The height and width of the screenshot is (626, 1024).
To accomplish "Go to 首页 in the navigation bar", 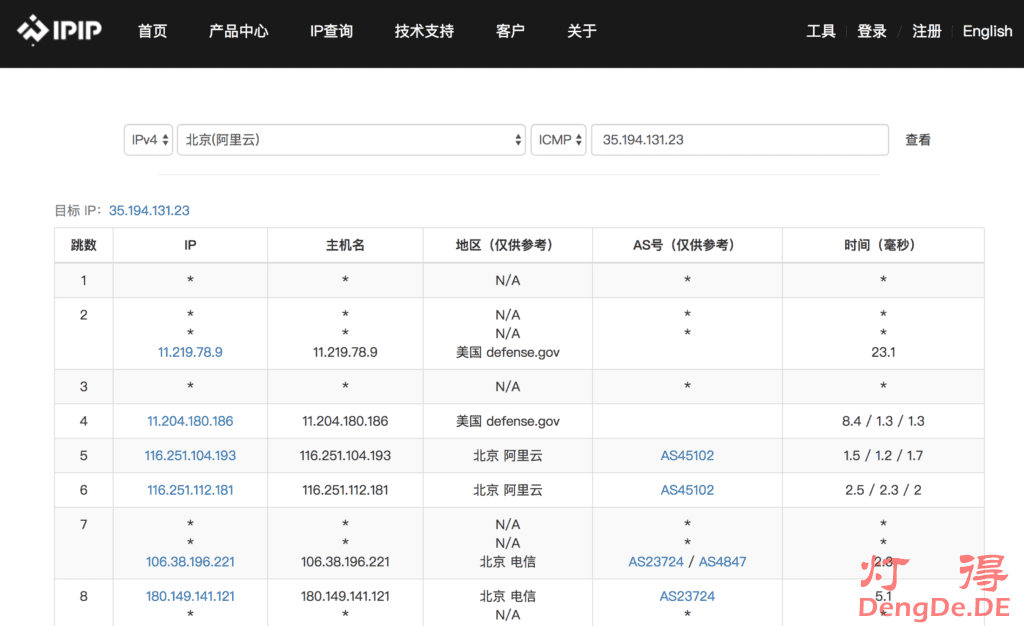I will pos(153,31).
